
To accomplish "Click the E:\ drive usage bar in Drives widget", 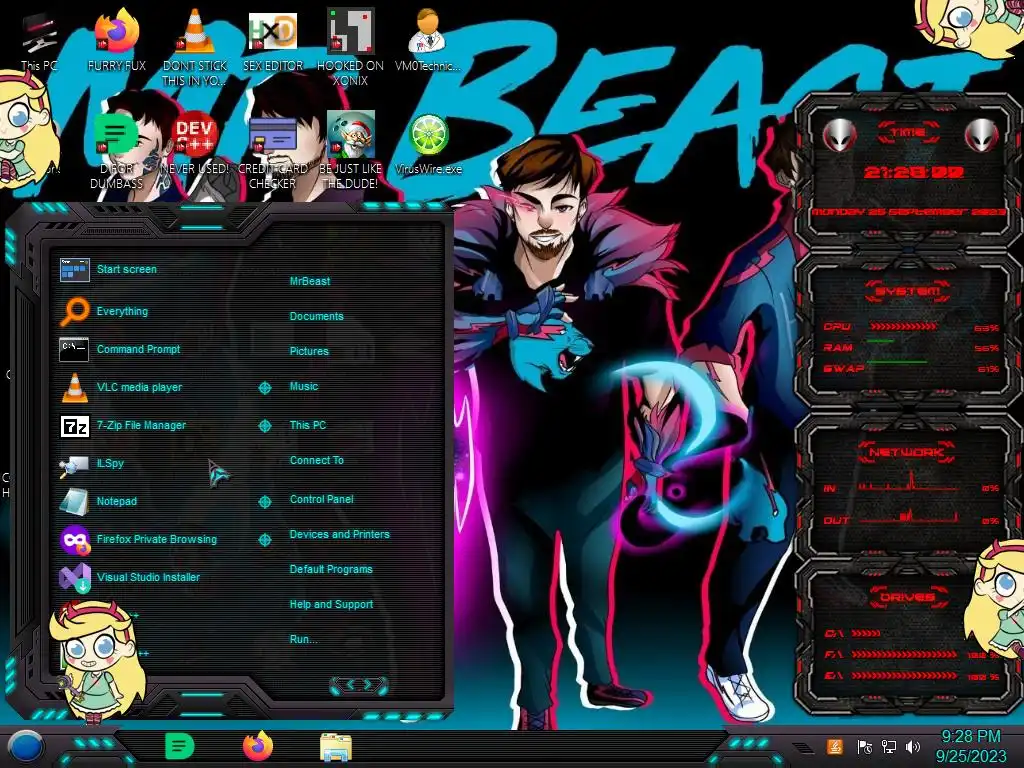I will pos(904,675).
